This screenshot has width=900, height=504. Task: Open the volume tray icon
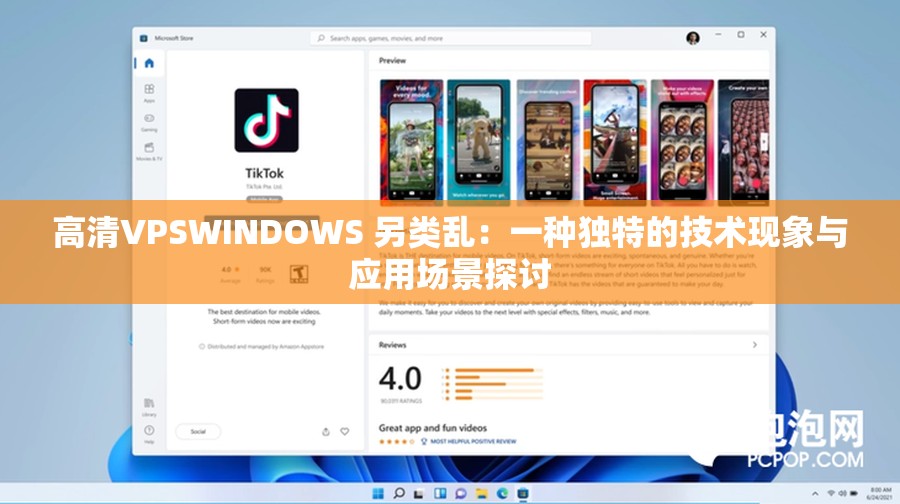tap(842, 494)
